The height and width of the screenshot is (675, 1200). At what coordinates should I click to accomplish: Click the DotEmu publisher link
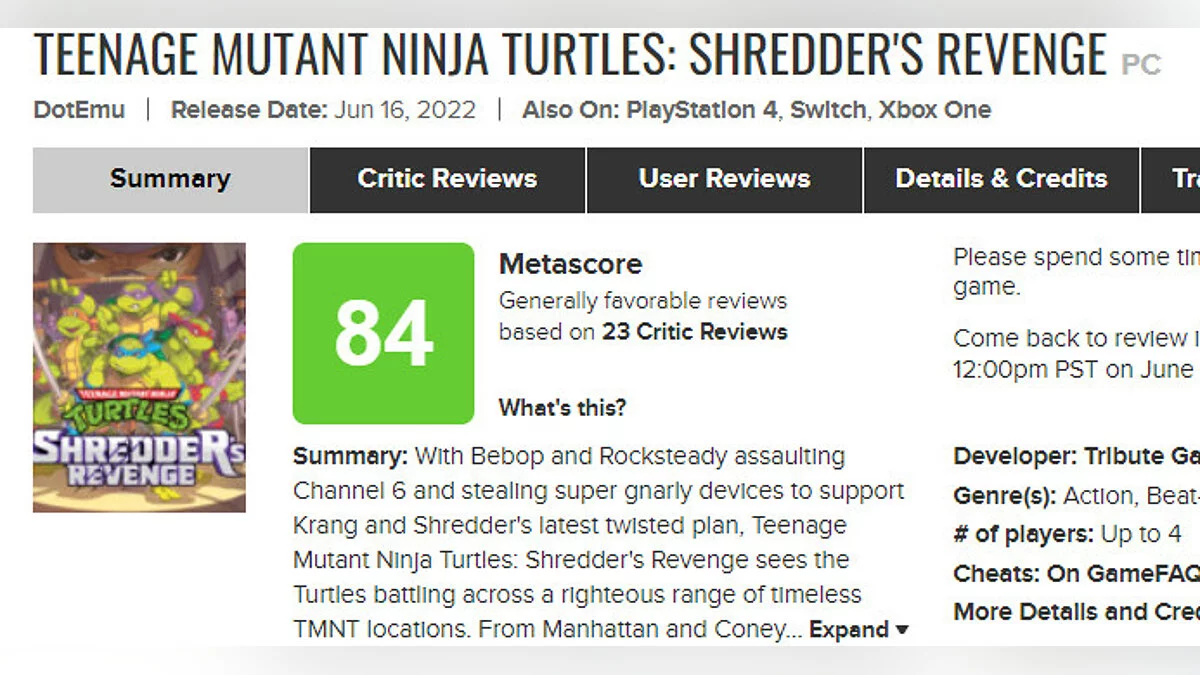tap(79, 110)
